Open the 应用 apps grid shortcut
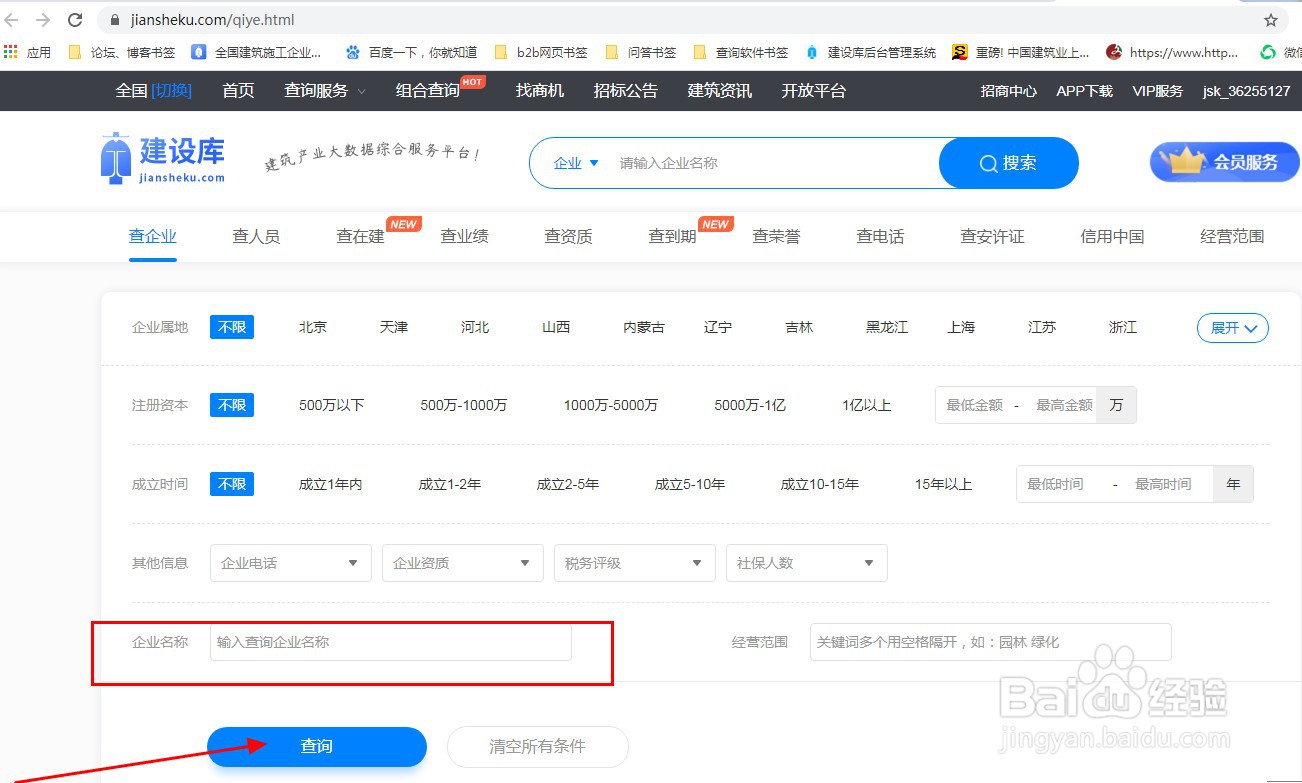1302x783 pixels. point(28,52)
